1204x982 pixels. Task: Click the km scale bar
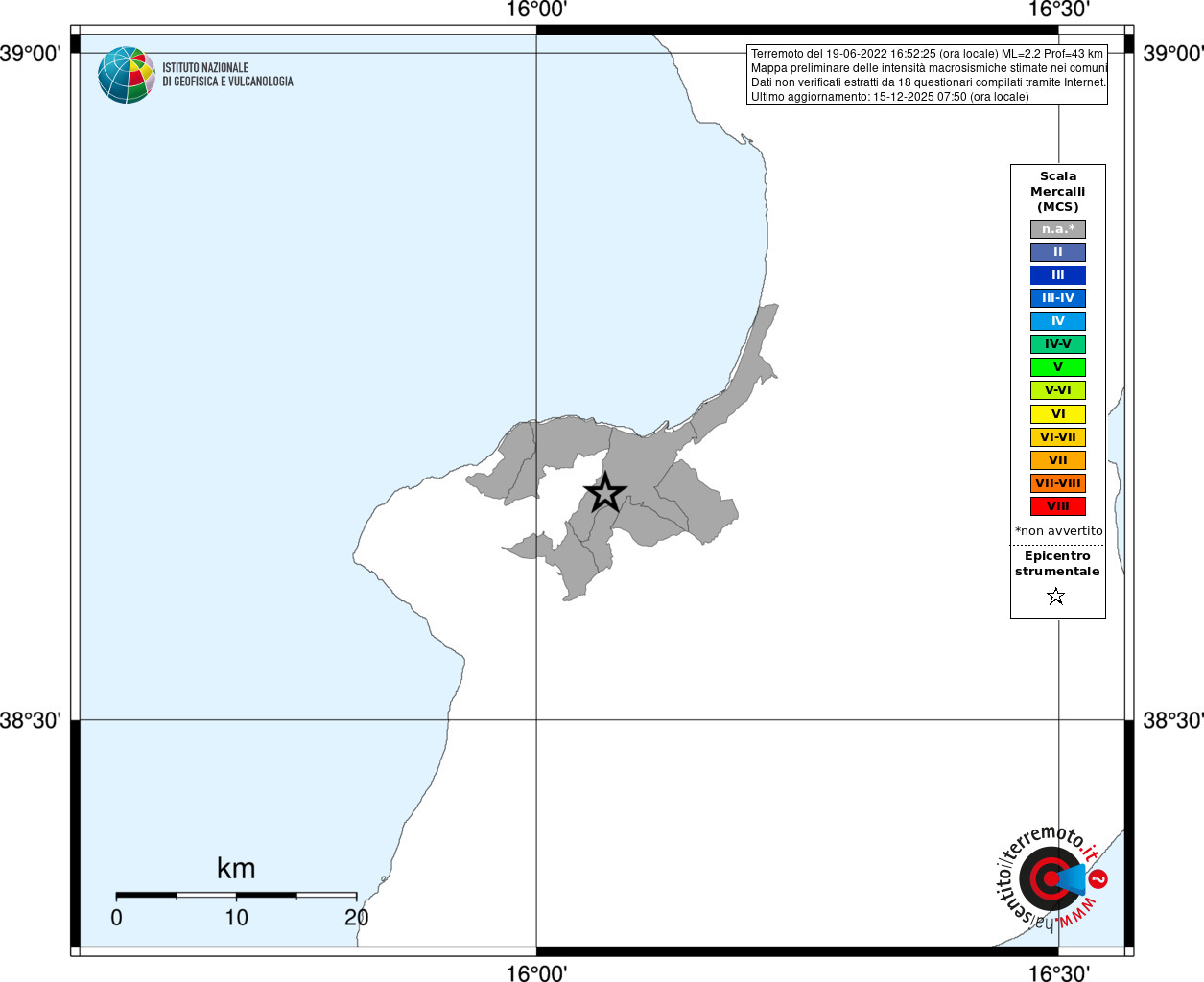(236, 895)
